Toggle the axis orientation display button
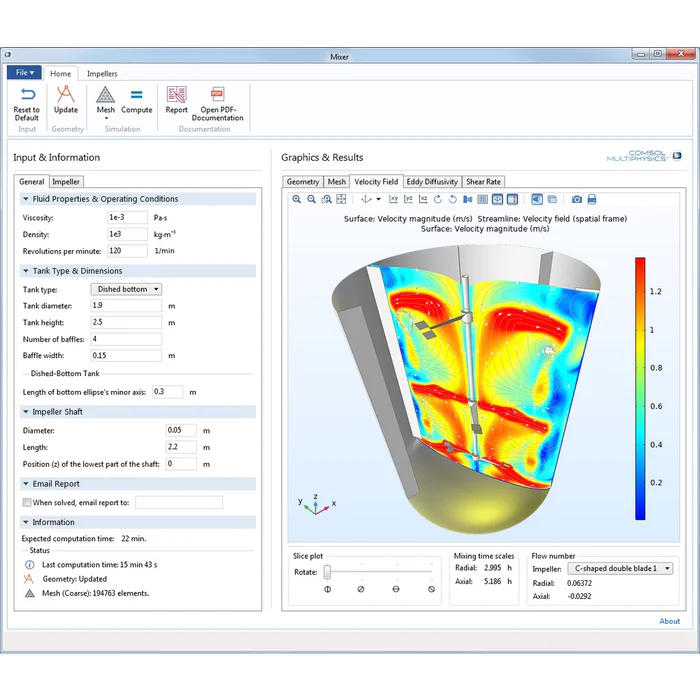The height and width of the screenshot is (700, 700). [x=497, y=200]
